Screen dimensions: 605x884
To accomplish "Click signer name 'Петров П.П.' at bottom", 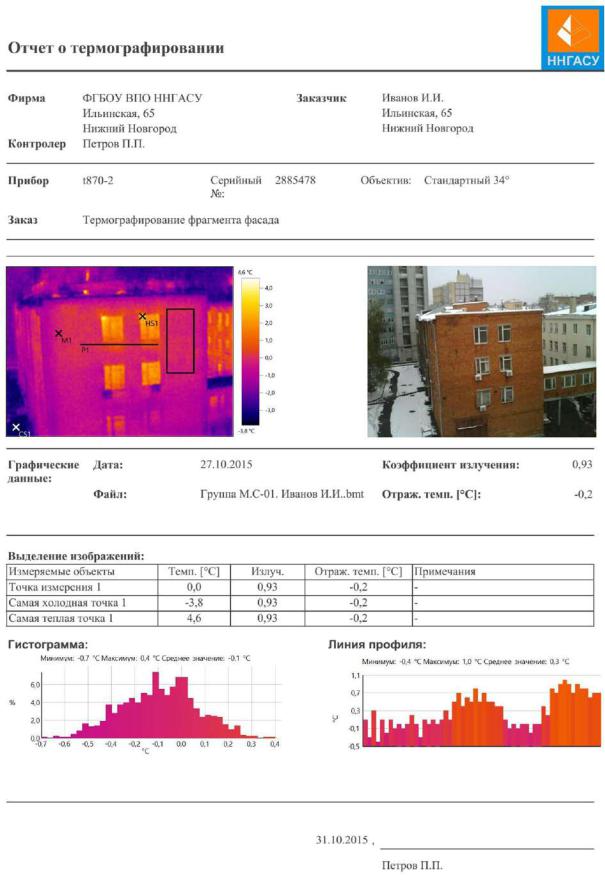I will (412, 865).
